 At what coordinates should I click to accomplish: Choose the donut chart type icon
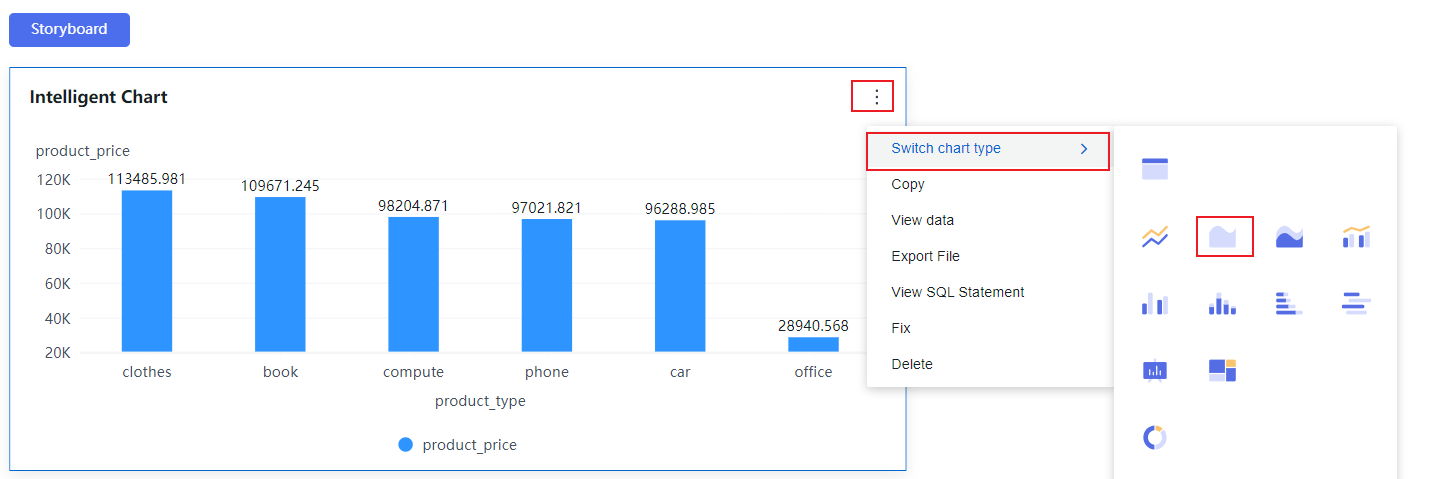pos(1155,437)
